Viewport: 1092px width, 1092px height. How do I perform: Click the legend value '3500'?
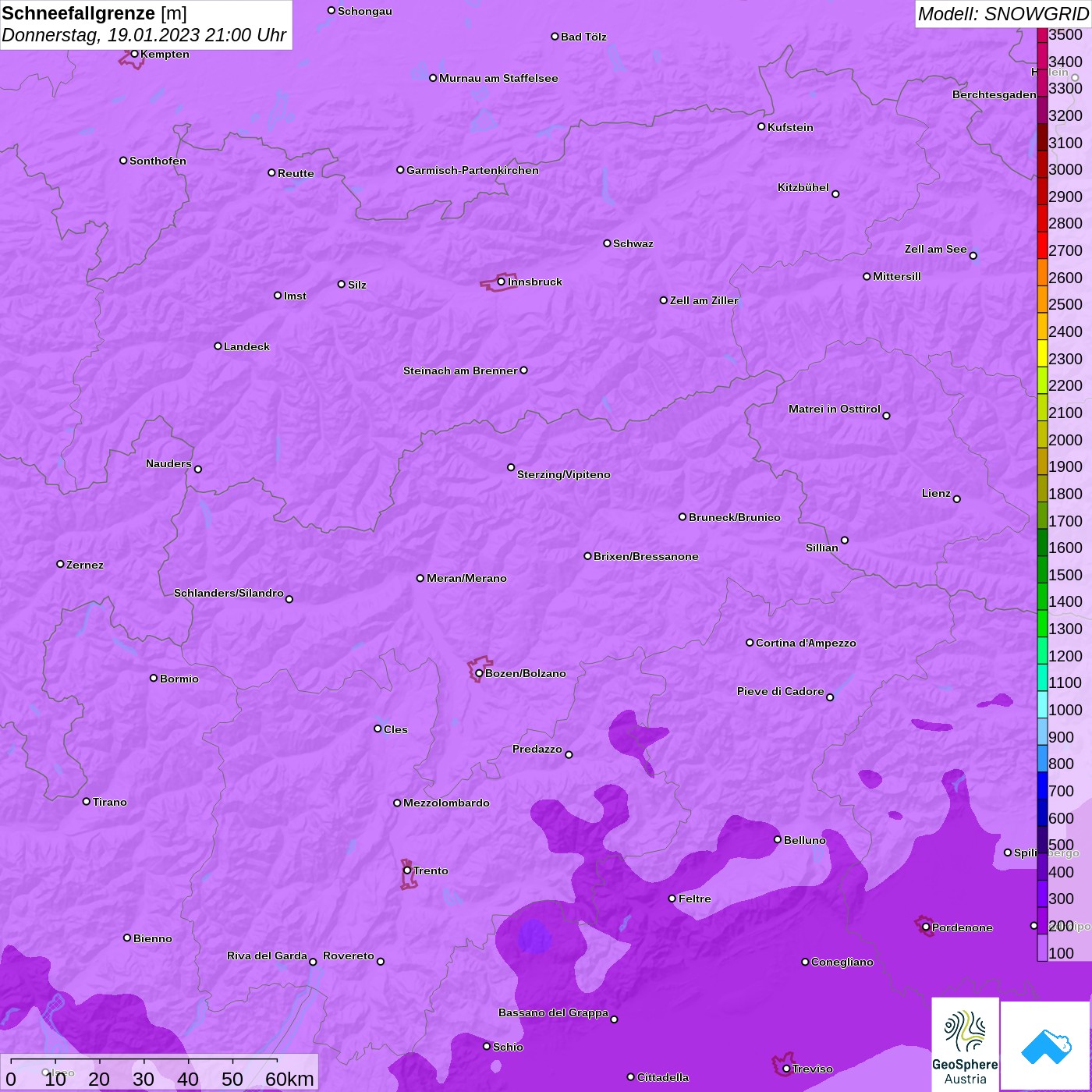(1065, 34)
